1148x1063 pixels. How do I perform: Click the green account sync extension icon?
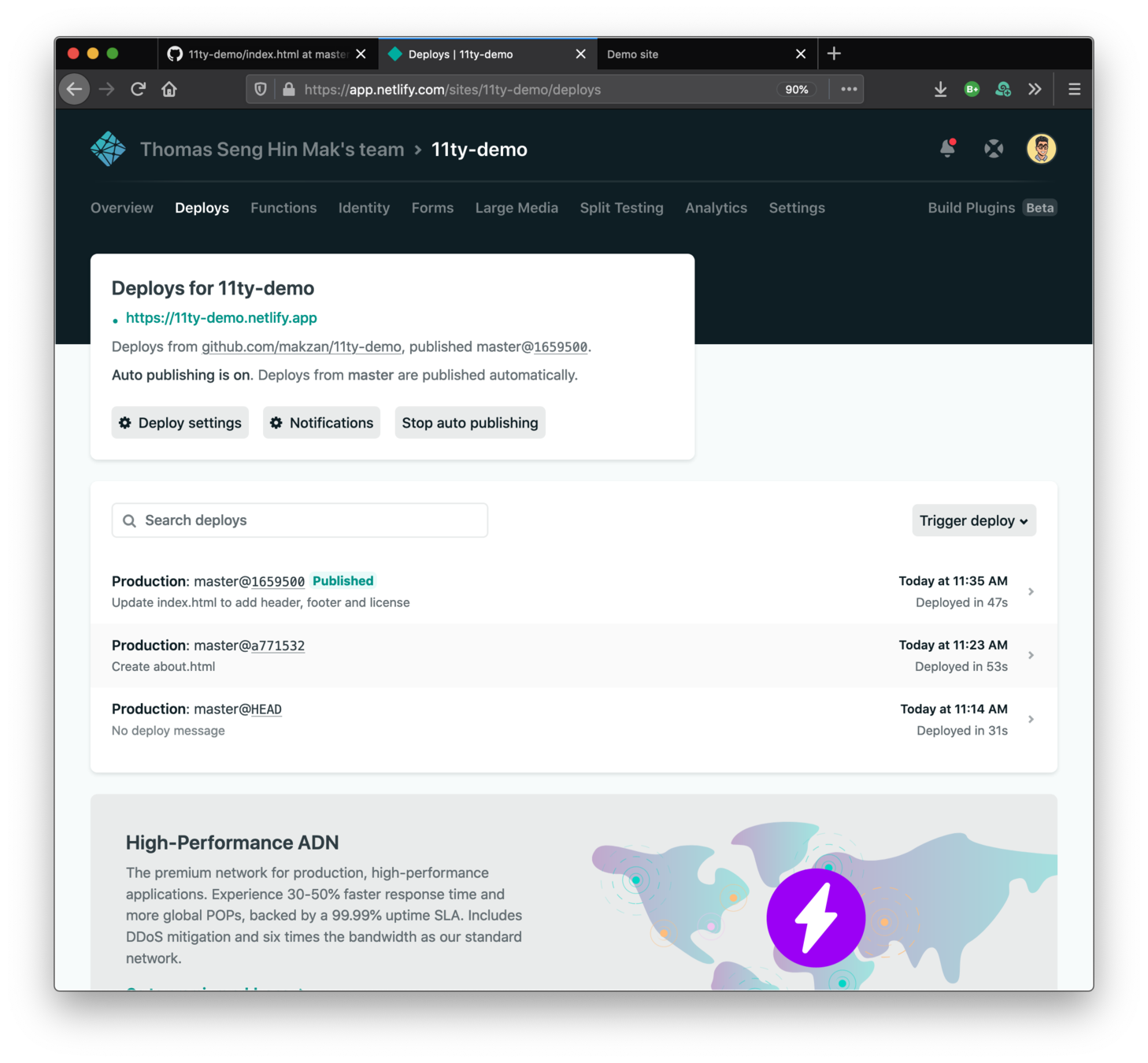point(1003,89)
